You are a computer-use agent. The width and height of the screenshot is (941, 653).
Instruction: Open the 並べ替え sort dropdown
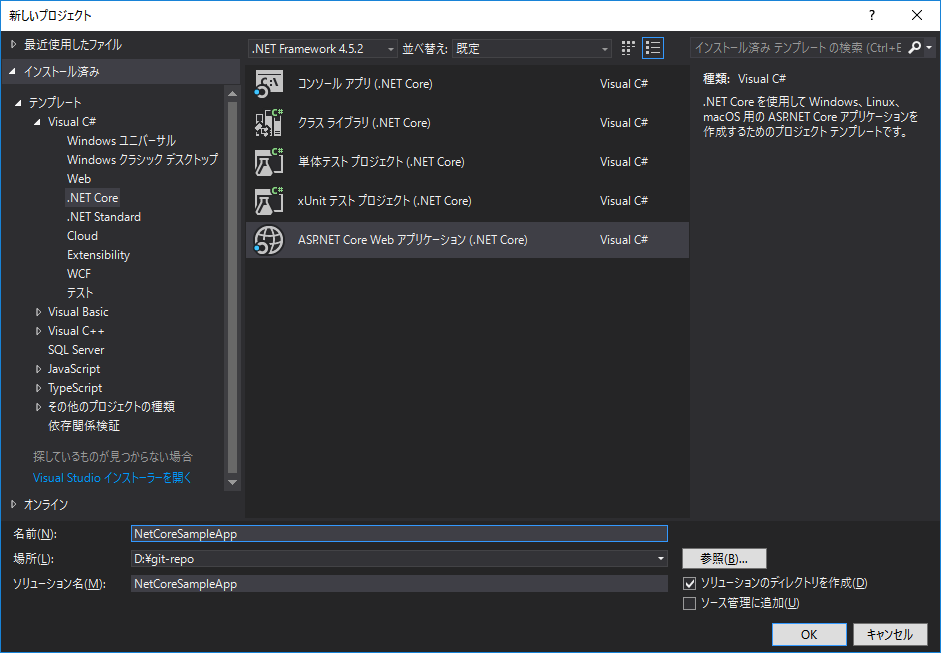click(x=604, y=47)
